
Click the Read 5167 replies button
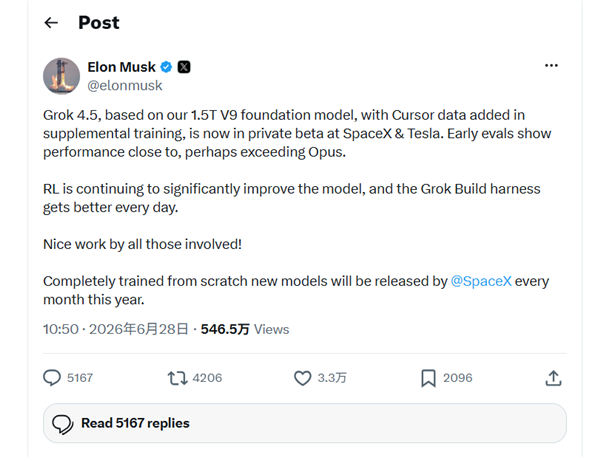[305, 423]
